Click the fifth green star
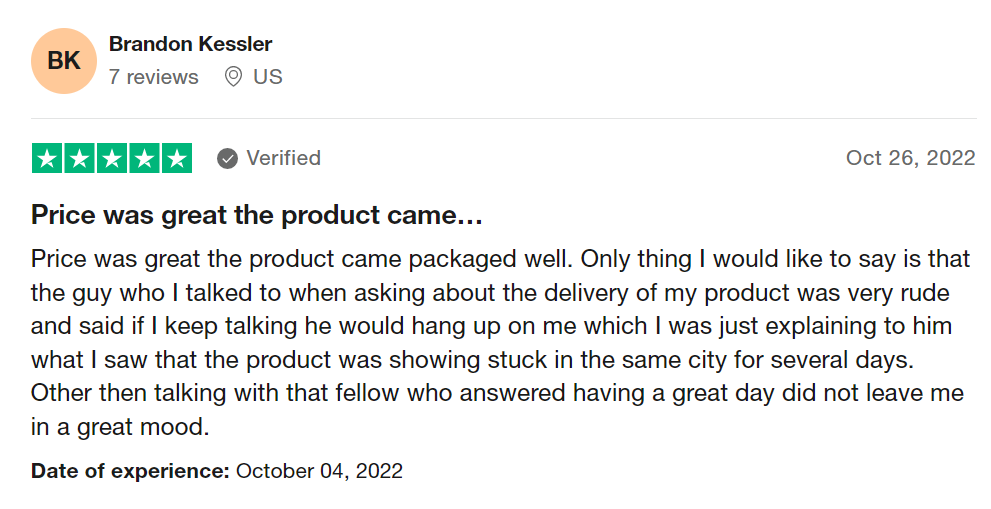Image resolution: width=991 pixels, height=509 pixels. (176, 158)
